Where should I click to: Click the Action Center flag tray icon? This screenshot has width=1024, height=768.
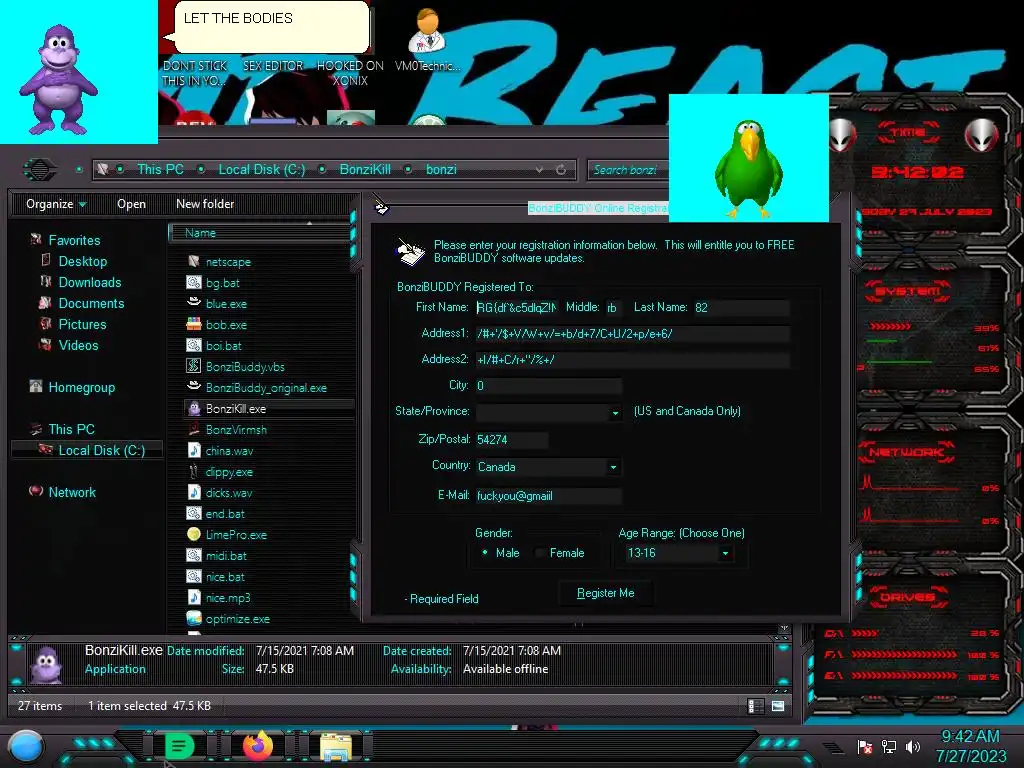(x=865, y=746)
